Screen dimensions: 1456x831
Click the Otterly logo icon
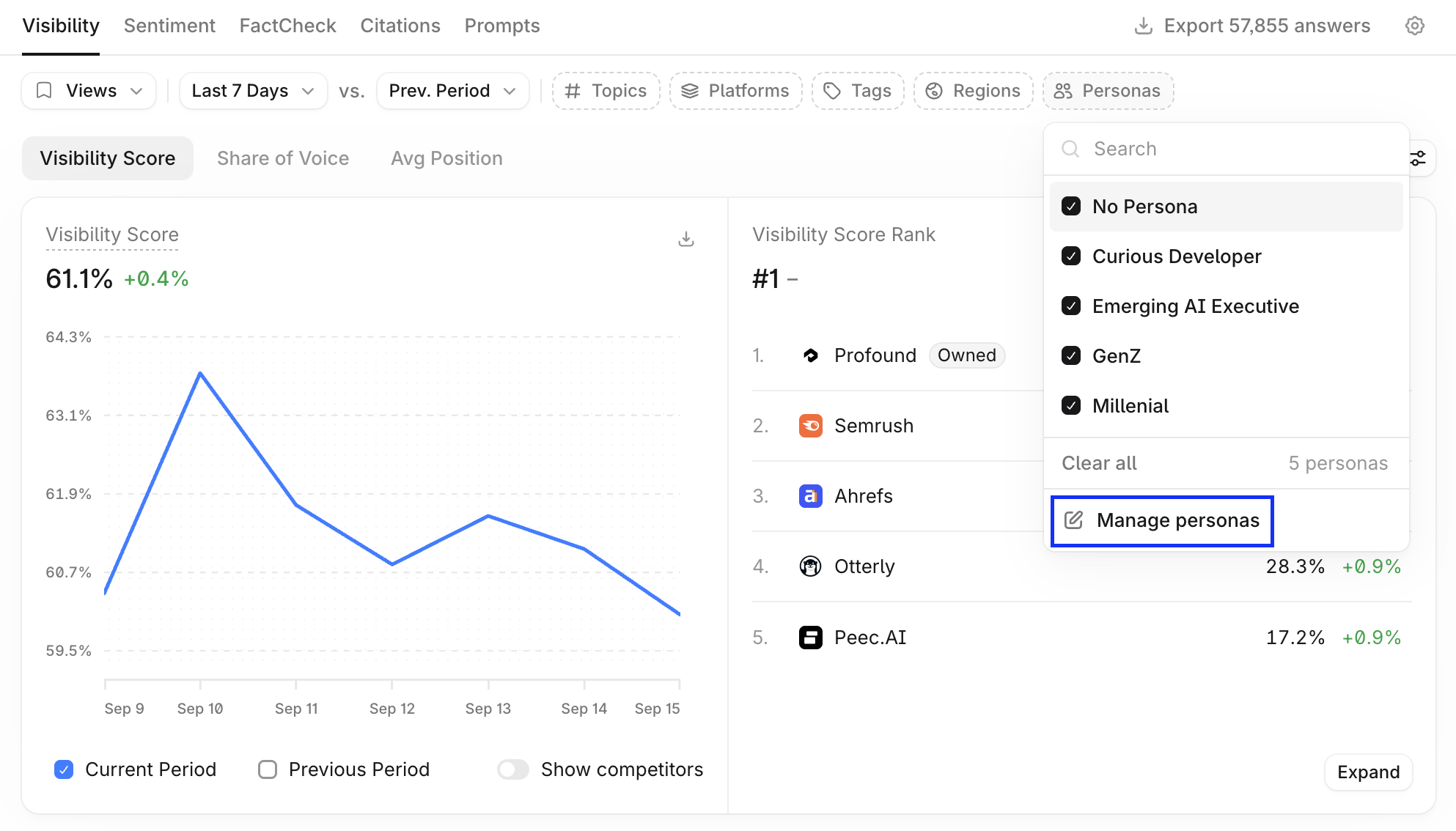click(810, 566)
